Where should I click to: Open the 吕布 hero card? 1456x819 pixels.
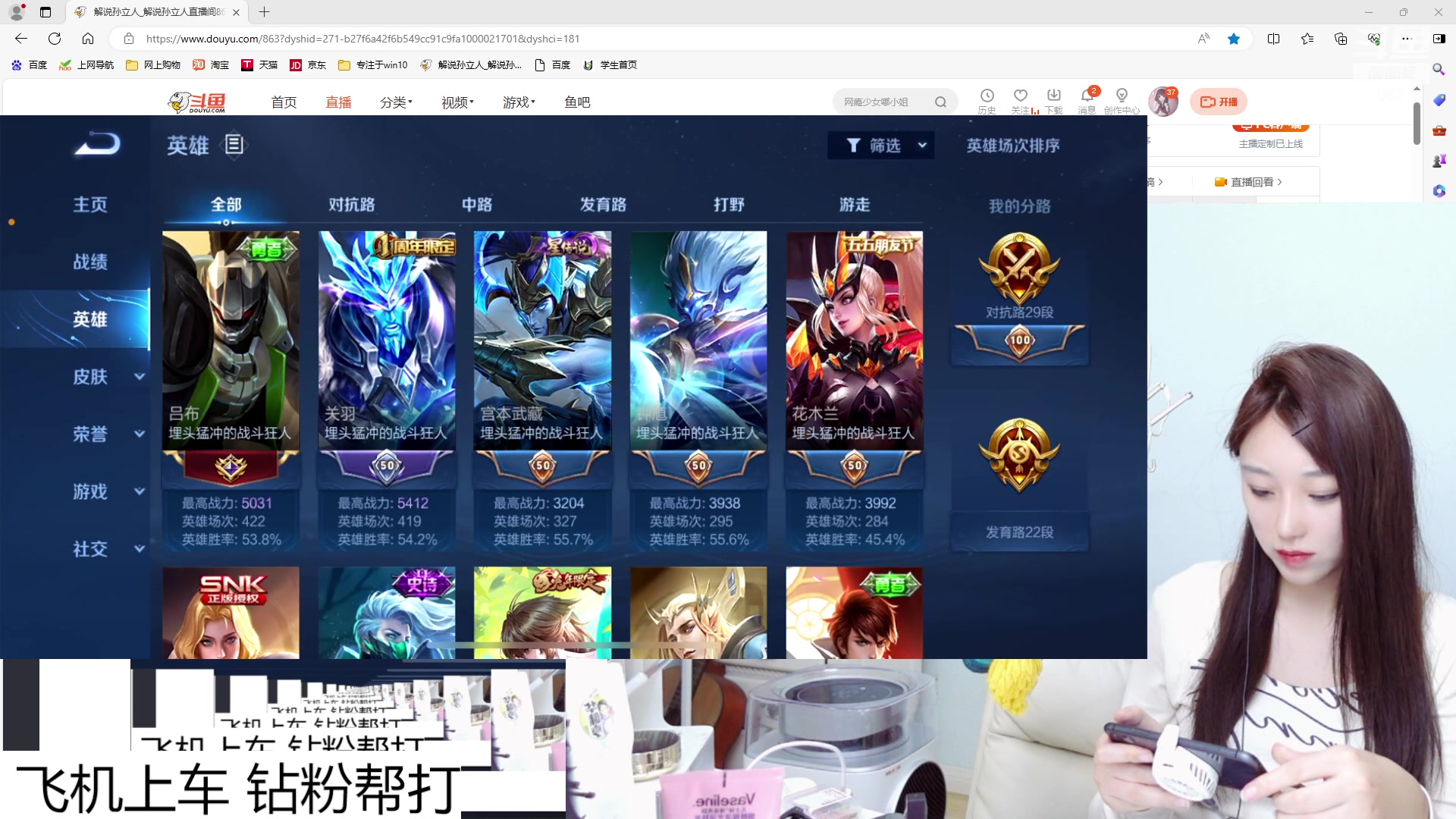(231, 391)
